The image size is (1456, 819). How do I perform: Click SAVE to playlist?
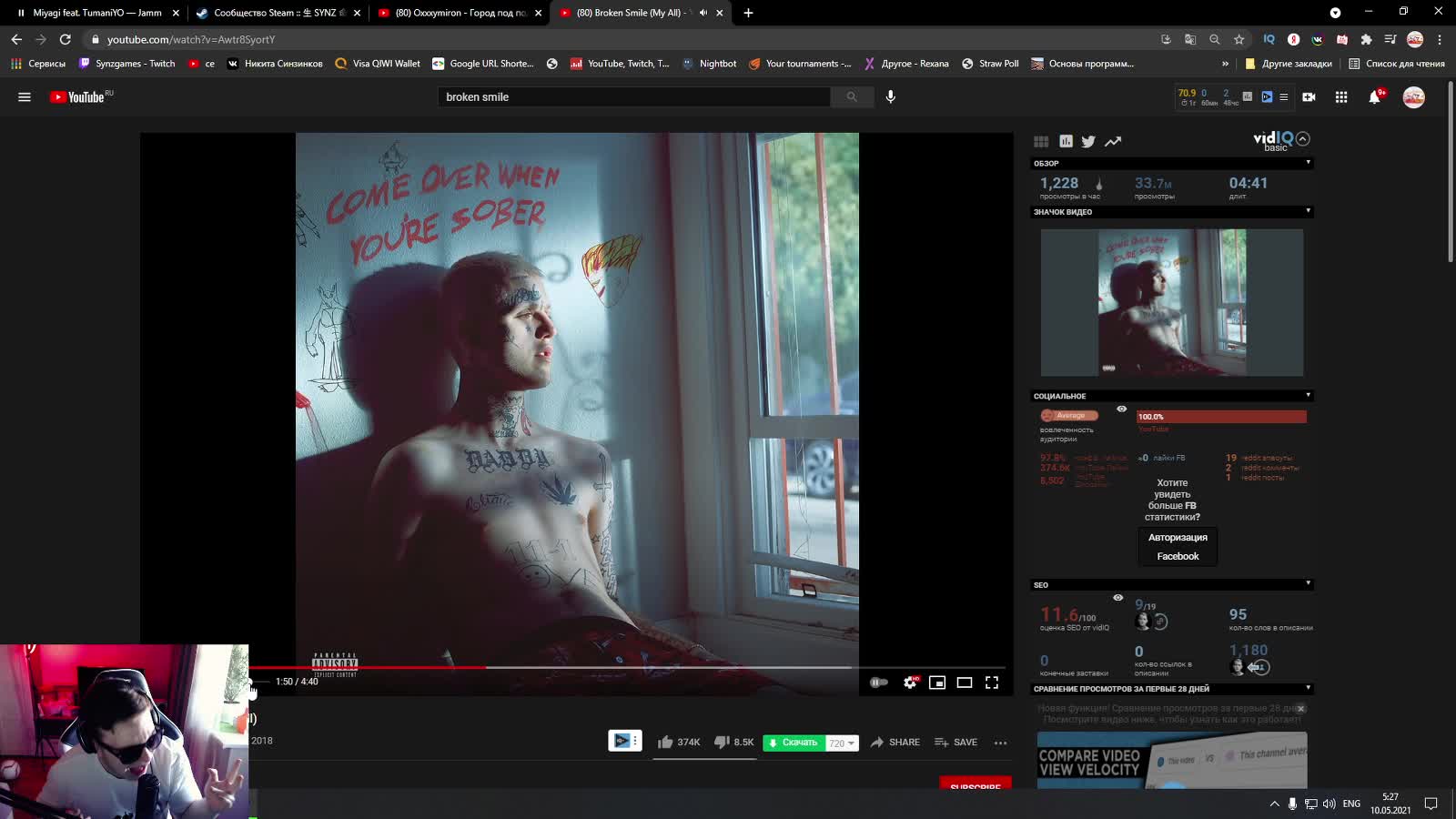(955, 743)
